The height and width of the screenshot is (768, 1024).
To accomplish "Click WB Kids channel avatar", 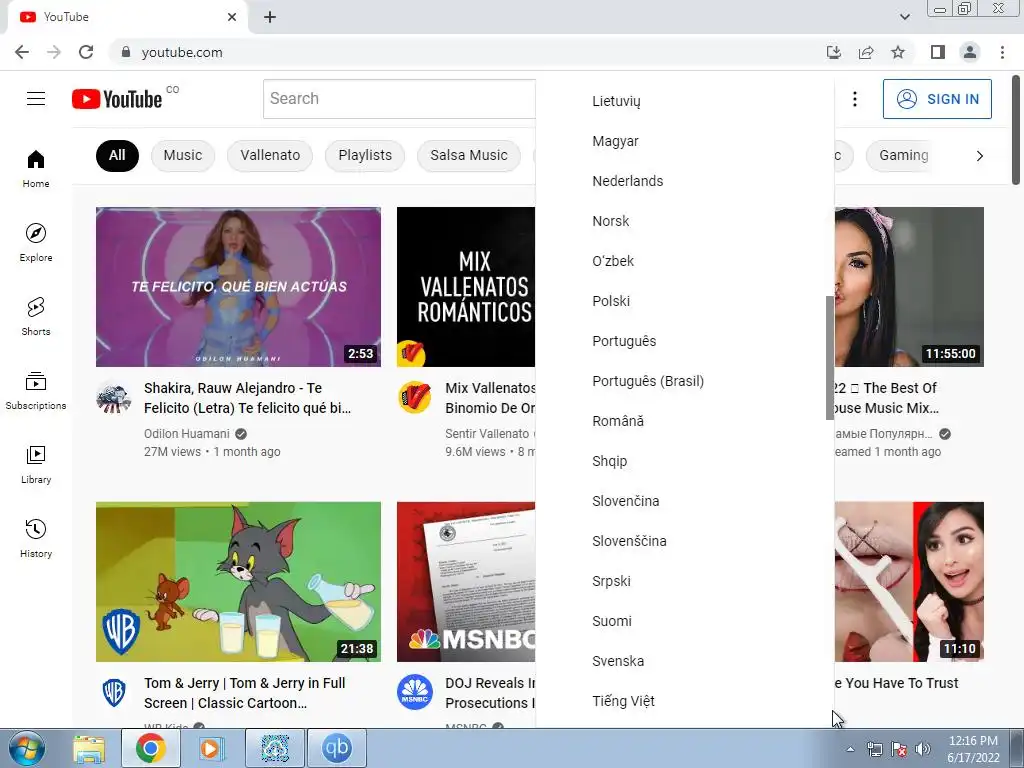I will [x=114, y=692].
